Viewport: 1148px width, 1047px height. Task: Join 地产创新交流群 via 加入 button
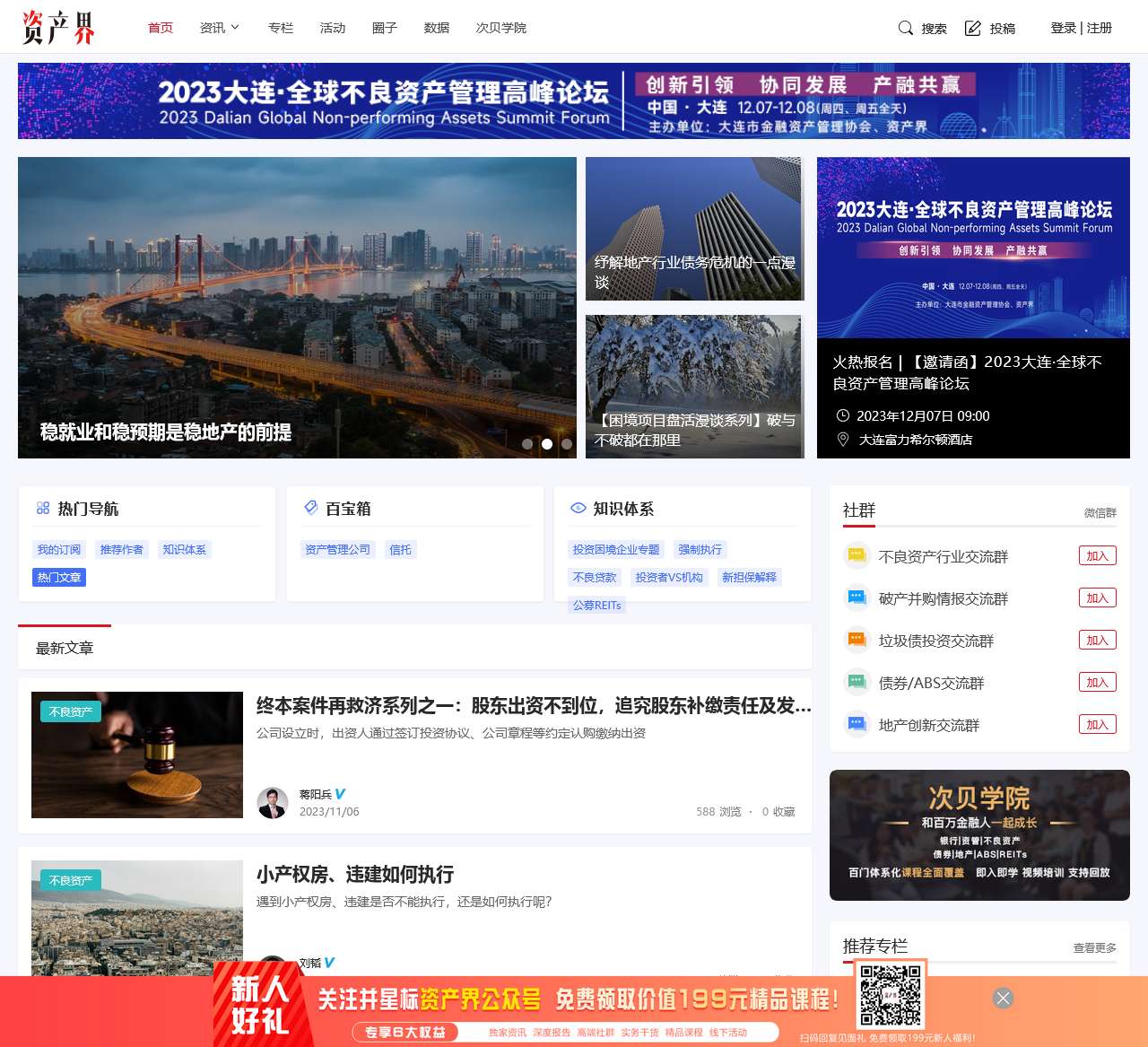pyautogui.click(x=1098, y=725)
